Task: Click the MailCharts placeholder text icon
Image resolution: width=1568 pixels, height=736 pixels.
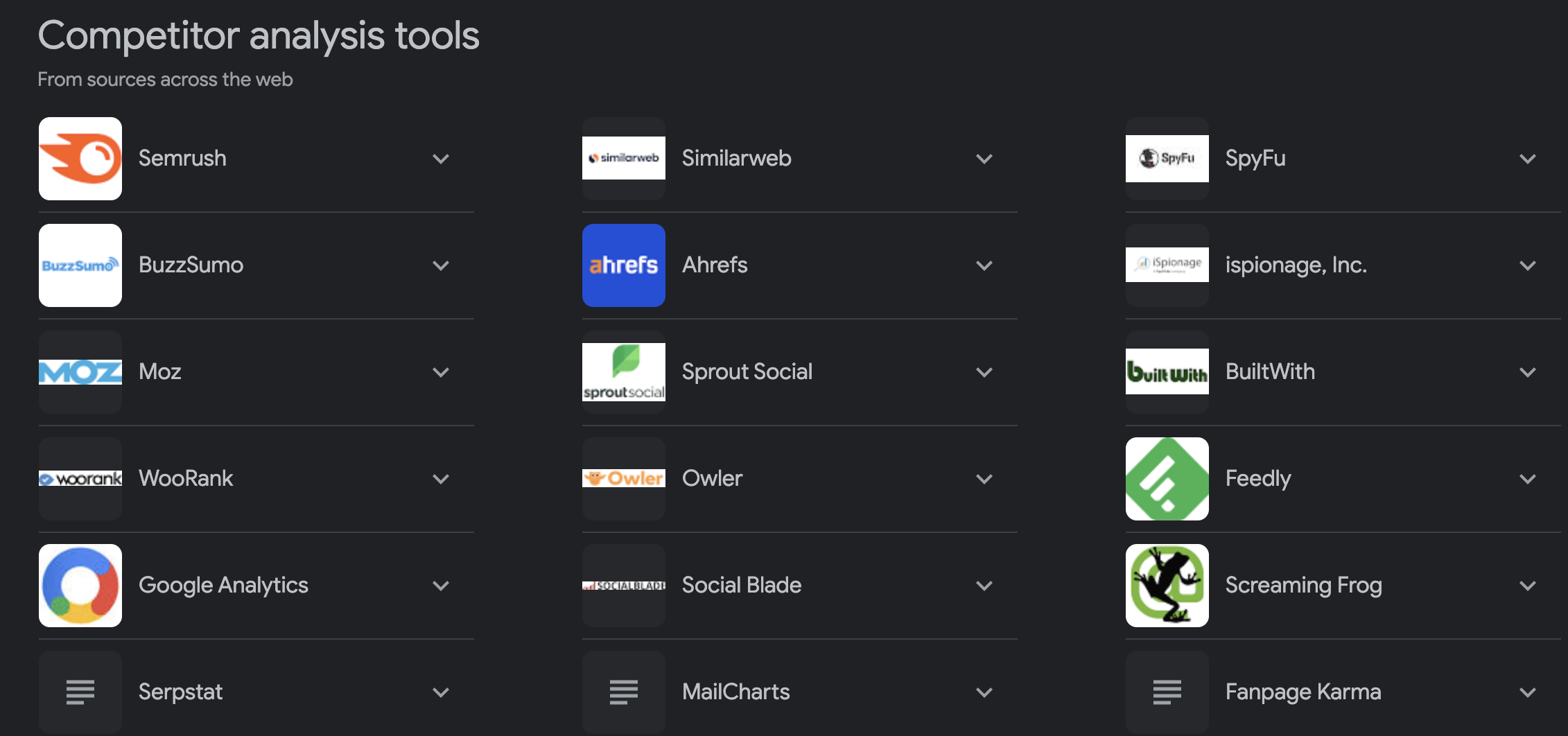Action: coord(624,692)
